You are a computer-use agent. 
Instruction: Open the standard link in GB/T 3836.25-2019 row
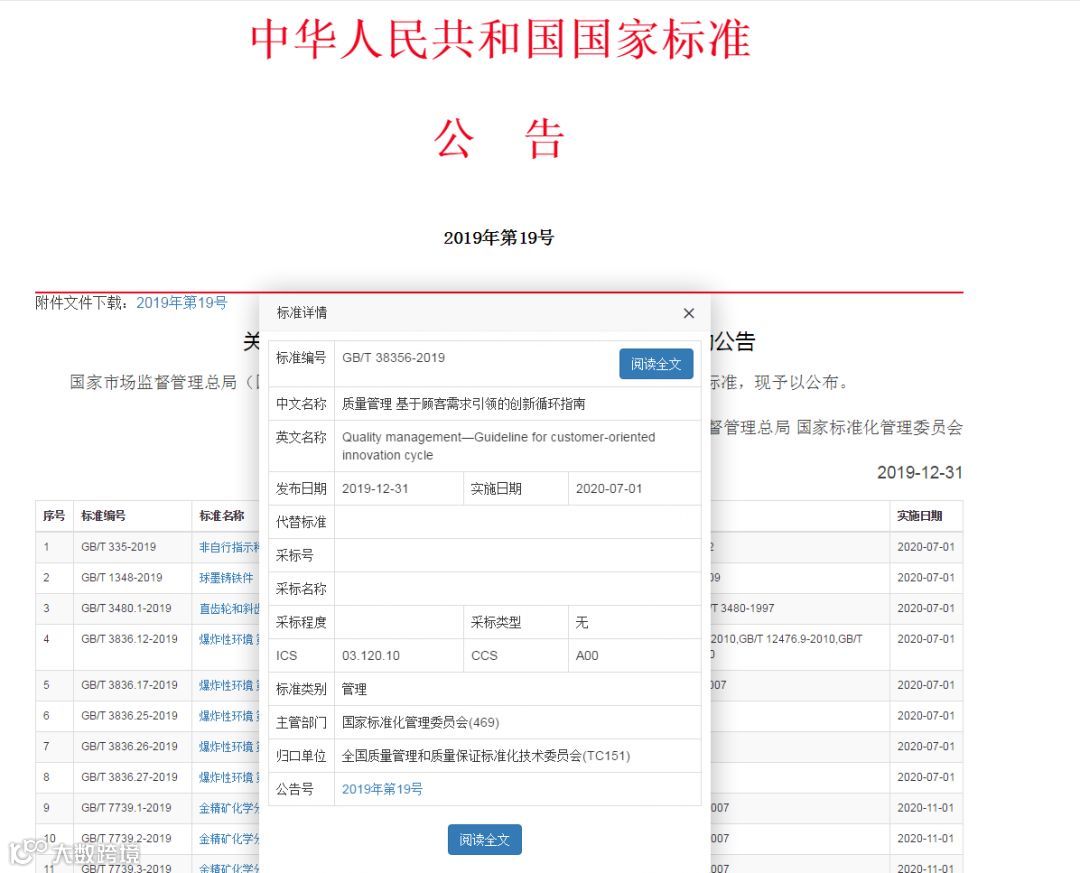click(x=229, y=716)
